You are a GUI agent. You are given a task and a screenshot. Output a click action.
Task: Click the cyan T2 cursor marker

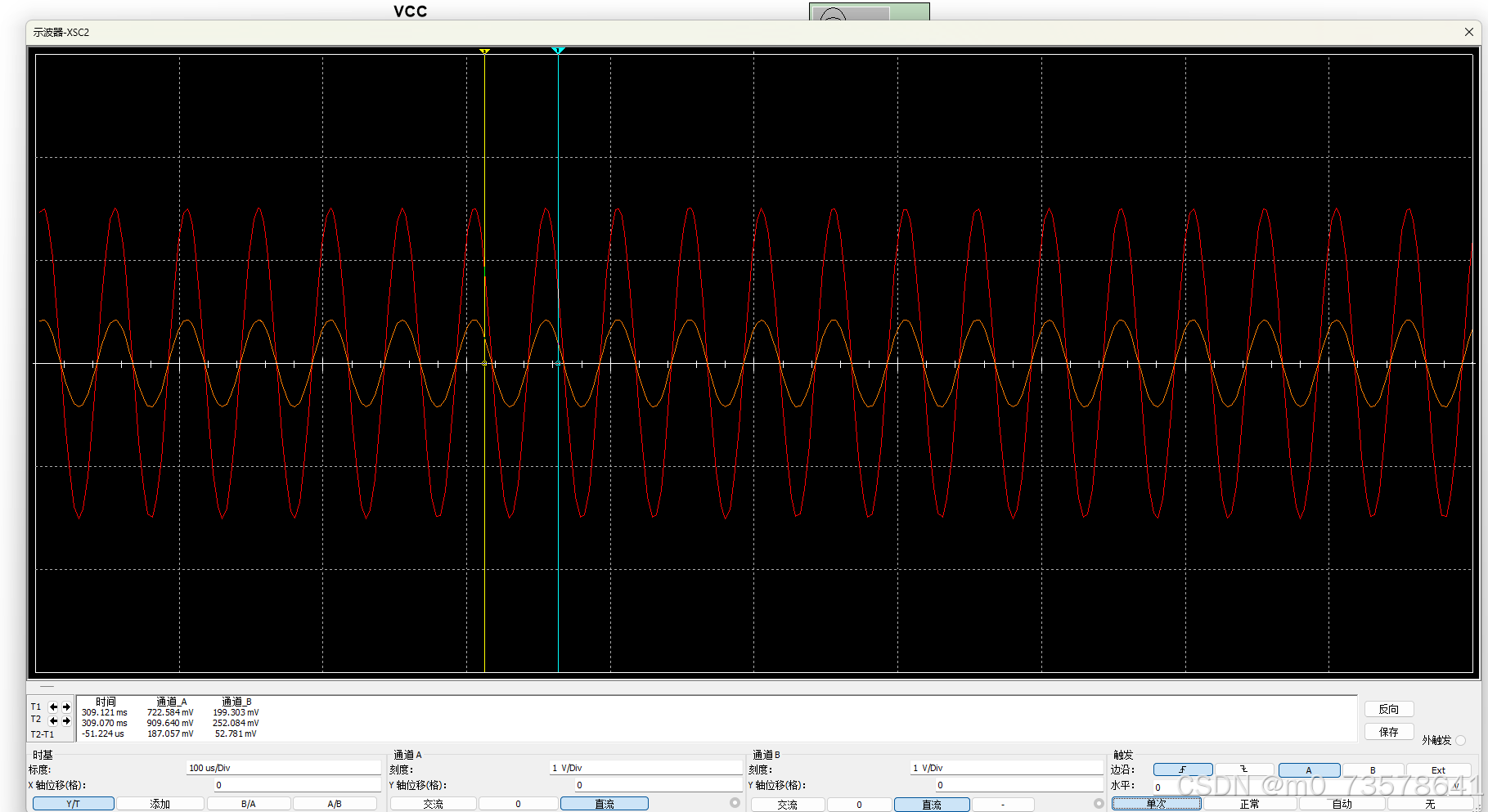pos(558,51)
